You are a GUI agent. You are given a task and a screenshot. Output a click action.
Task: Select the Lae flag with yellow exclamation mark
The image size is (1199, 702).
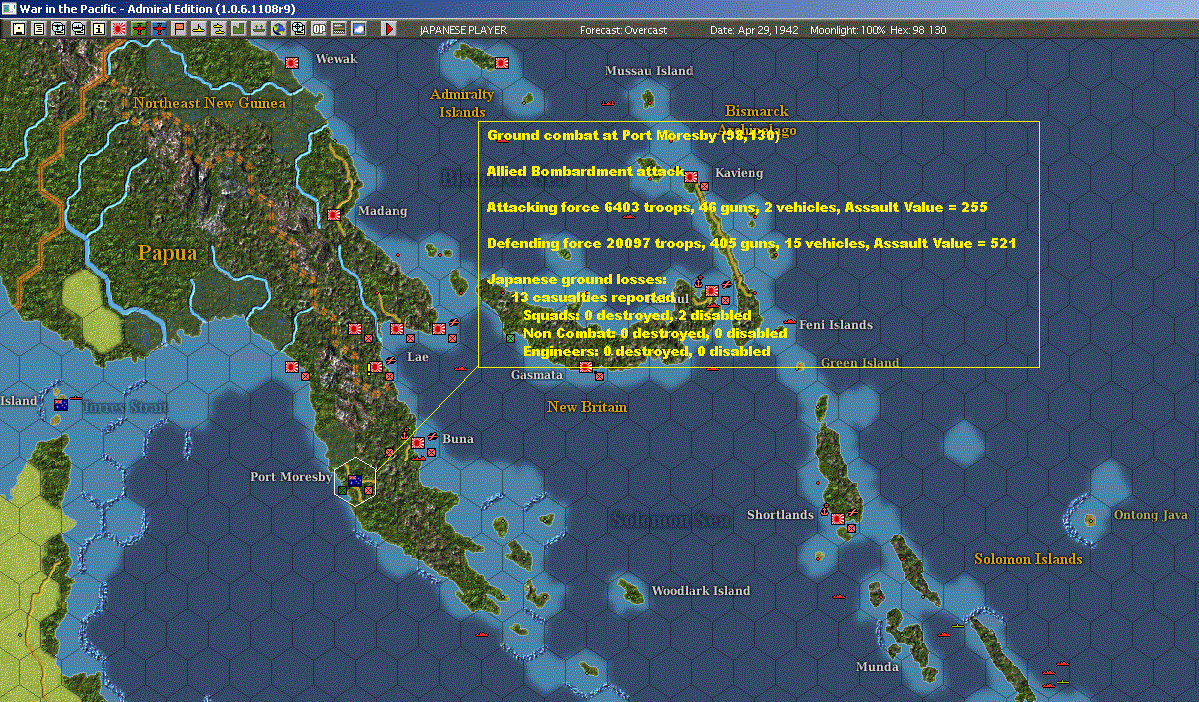pyautogui.click(x=375, y=367)
